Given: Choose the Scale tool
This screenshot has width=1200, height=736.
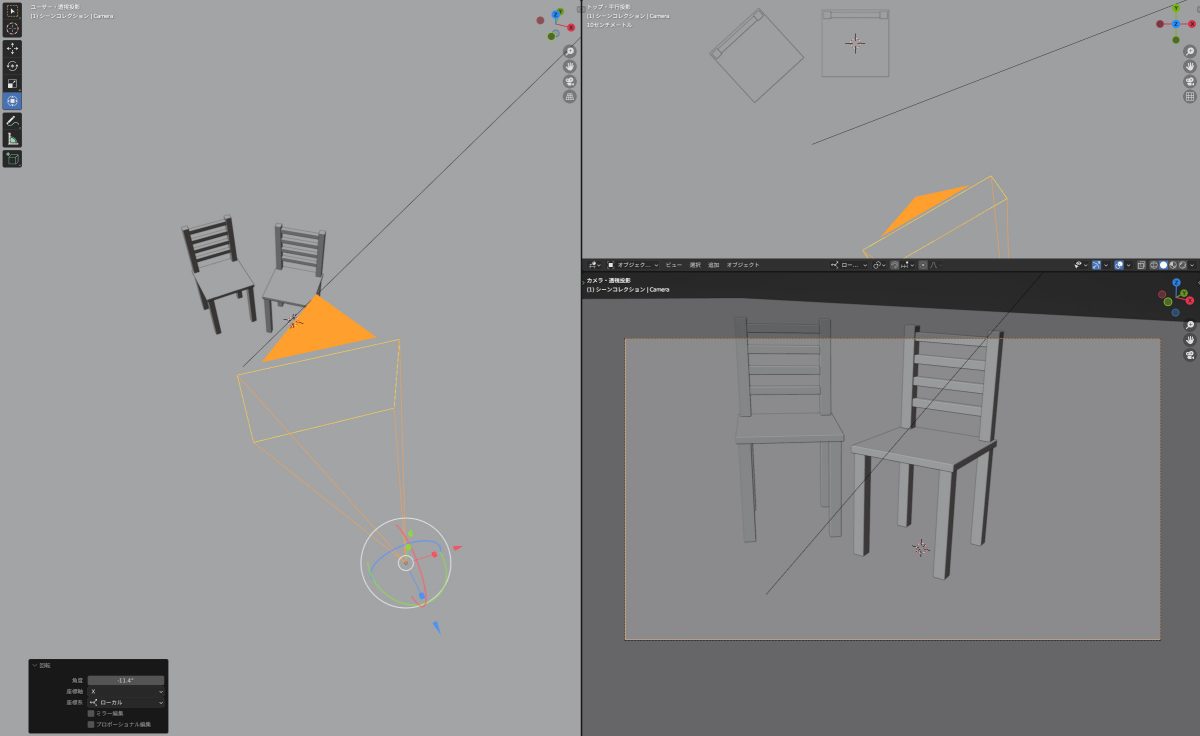Looking at the screenshot, I should (x=12, y=84).
